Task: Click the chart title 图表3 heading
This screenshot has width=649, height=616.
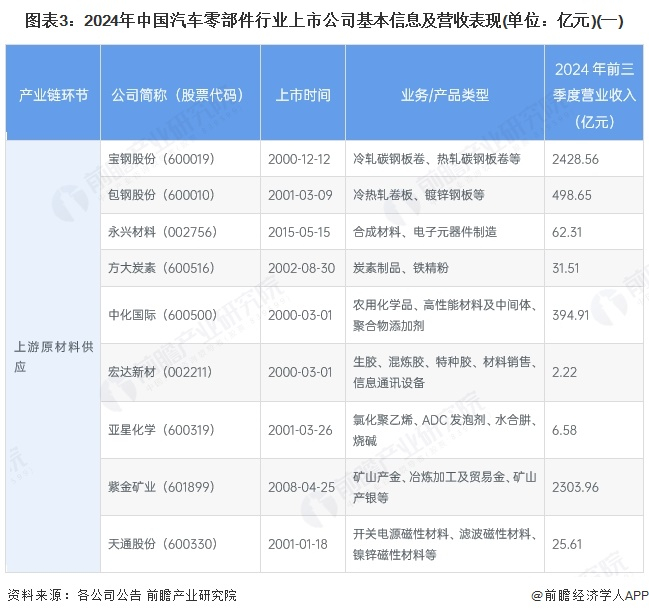Action: 324,21
